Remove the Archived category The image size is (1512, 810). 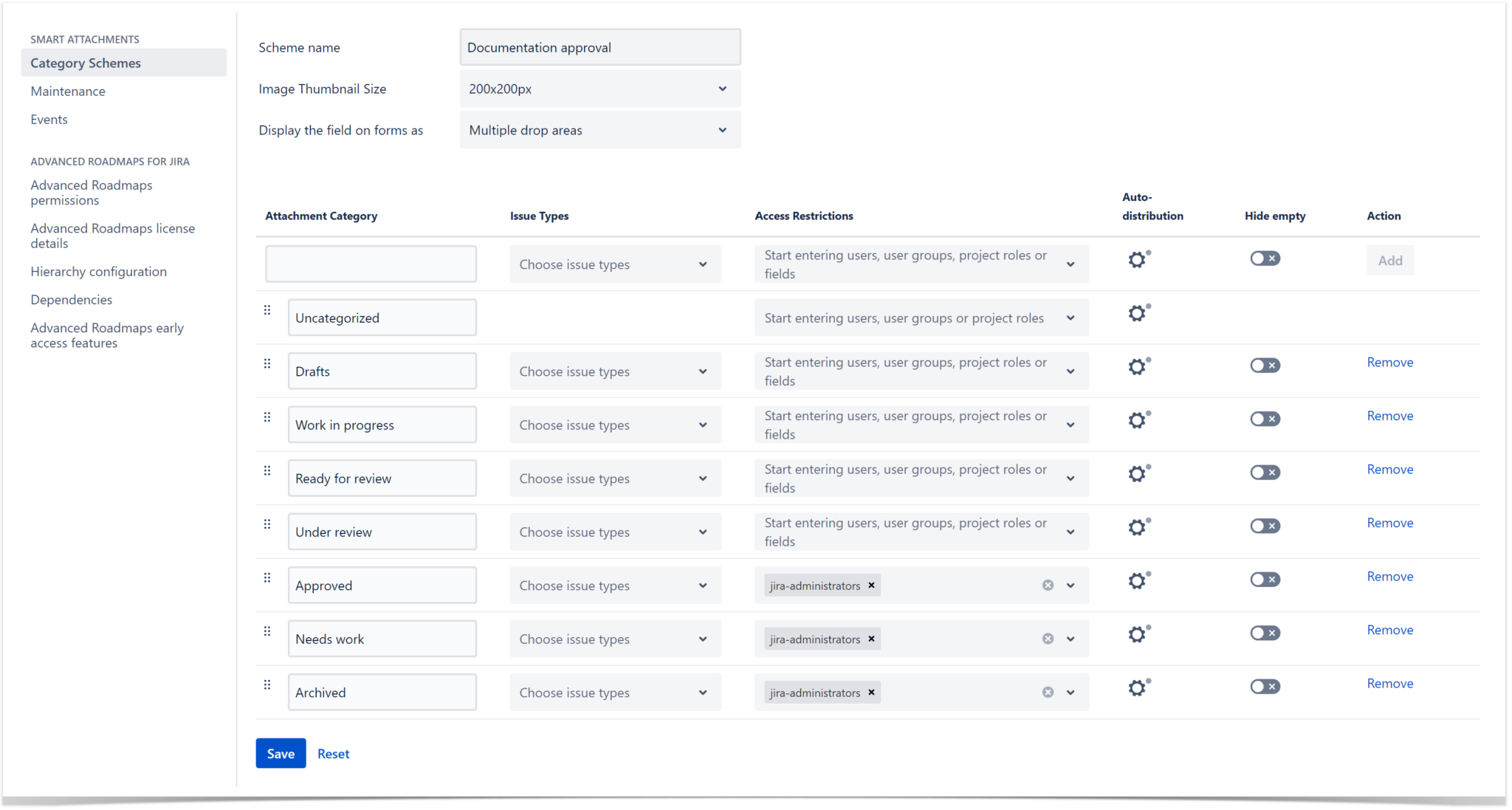coord(1389,683)
